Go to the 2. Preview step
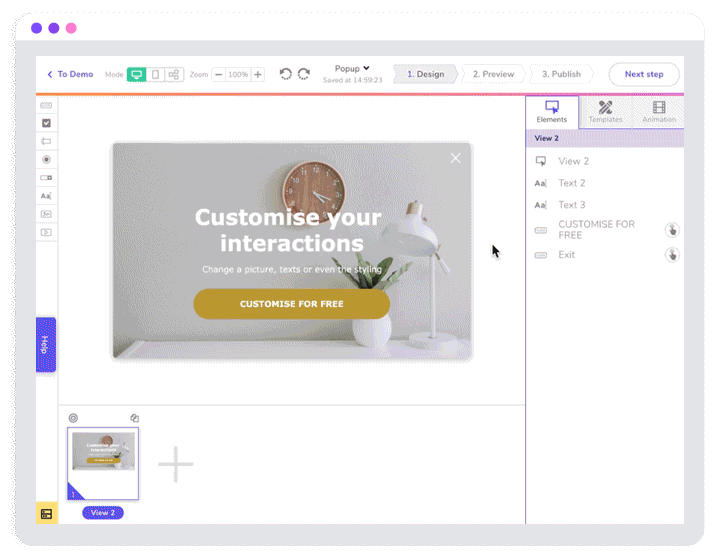Viewport: 720px width, 560px height. pos(494,74)
